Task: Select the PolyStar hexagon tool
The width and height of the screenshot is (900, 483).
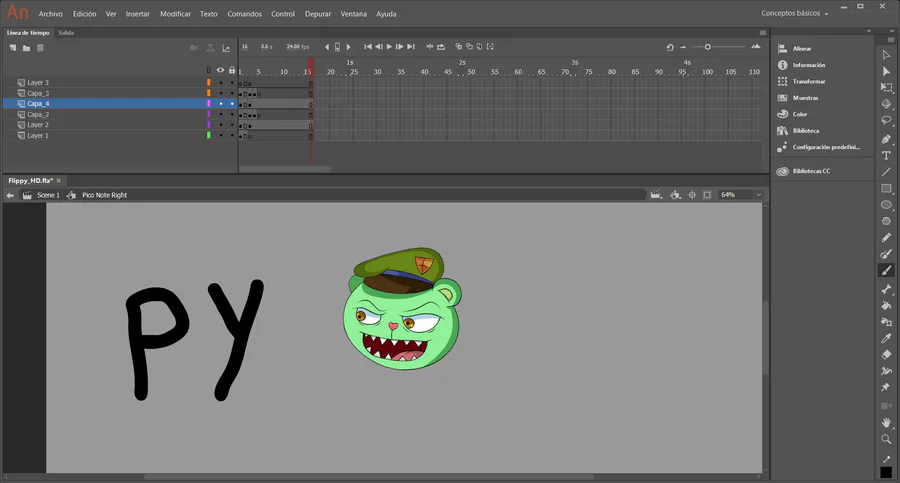Action: (886, 221)
